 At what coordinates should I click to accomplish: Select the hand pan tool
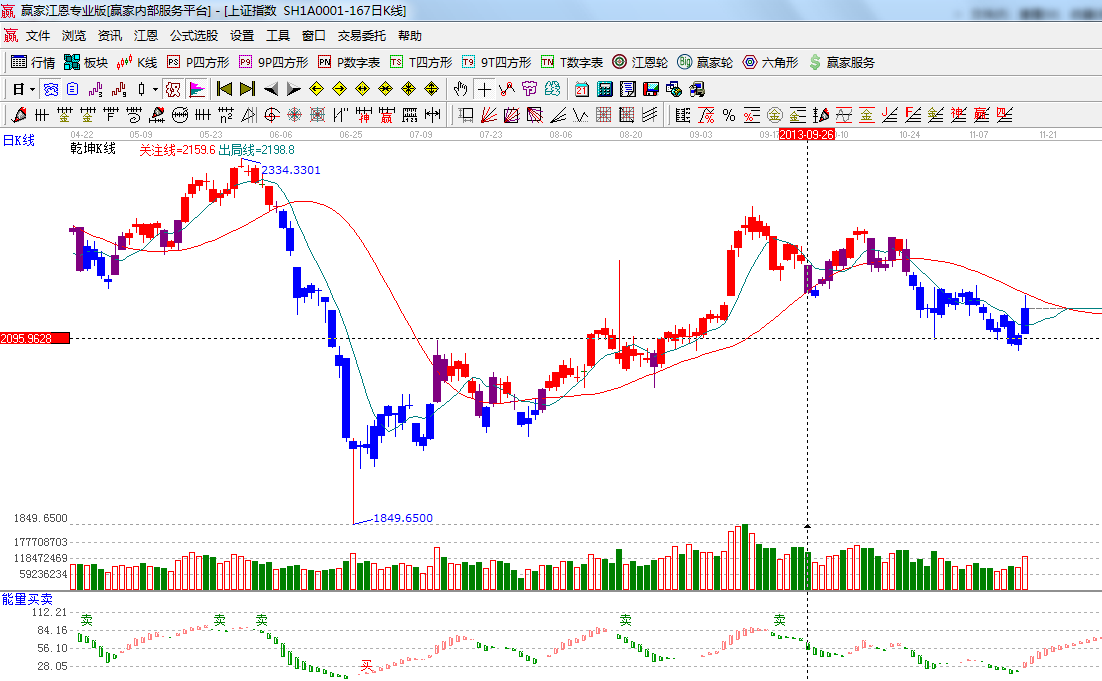point(460,89)
